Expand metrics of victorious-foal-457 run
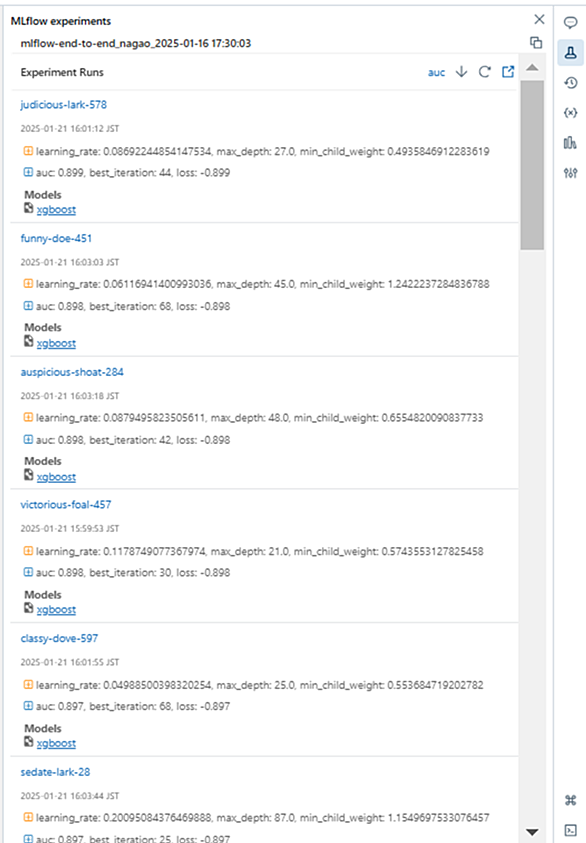586x843 pixels. [28, 573]
